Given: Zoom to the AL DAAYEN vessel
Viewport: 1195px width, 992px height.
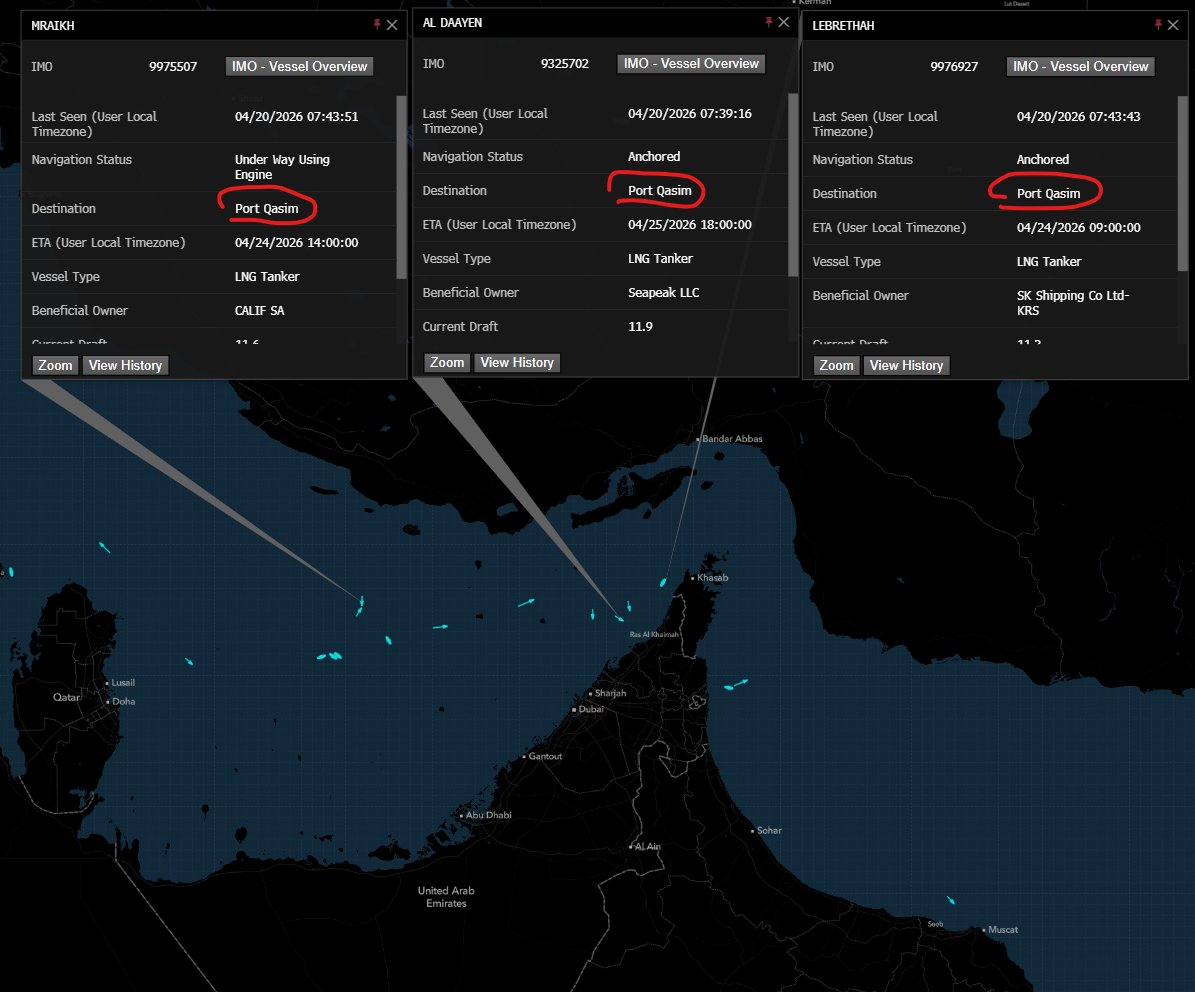Looking at the screenshot, I should (447, 362).
